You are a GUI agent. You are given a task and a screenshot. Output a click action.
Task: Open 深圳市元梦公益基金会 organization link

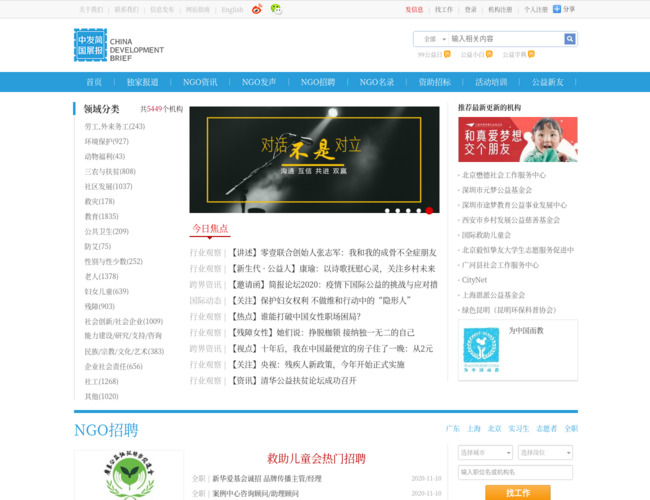pyautogui.click(x=497, y=190)
